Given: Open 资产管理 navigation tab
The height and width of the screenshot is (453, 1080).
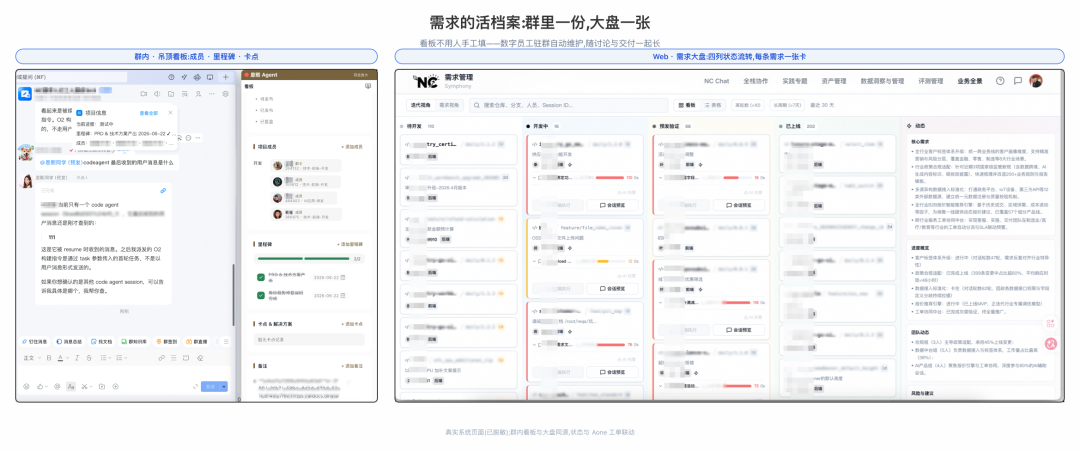Looking at the screenshot, I should click(833, 81).
